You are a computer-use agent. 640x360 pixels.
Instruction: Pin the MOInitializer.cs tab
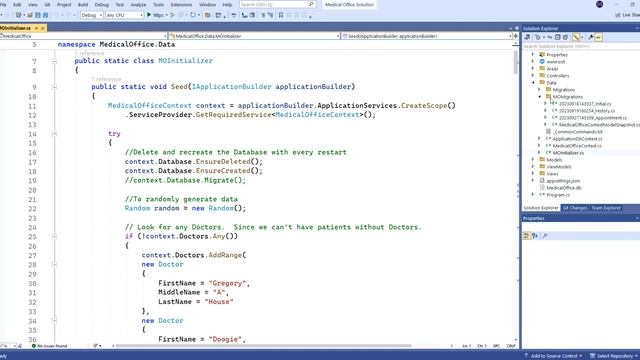click(36, 28)
